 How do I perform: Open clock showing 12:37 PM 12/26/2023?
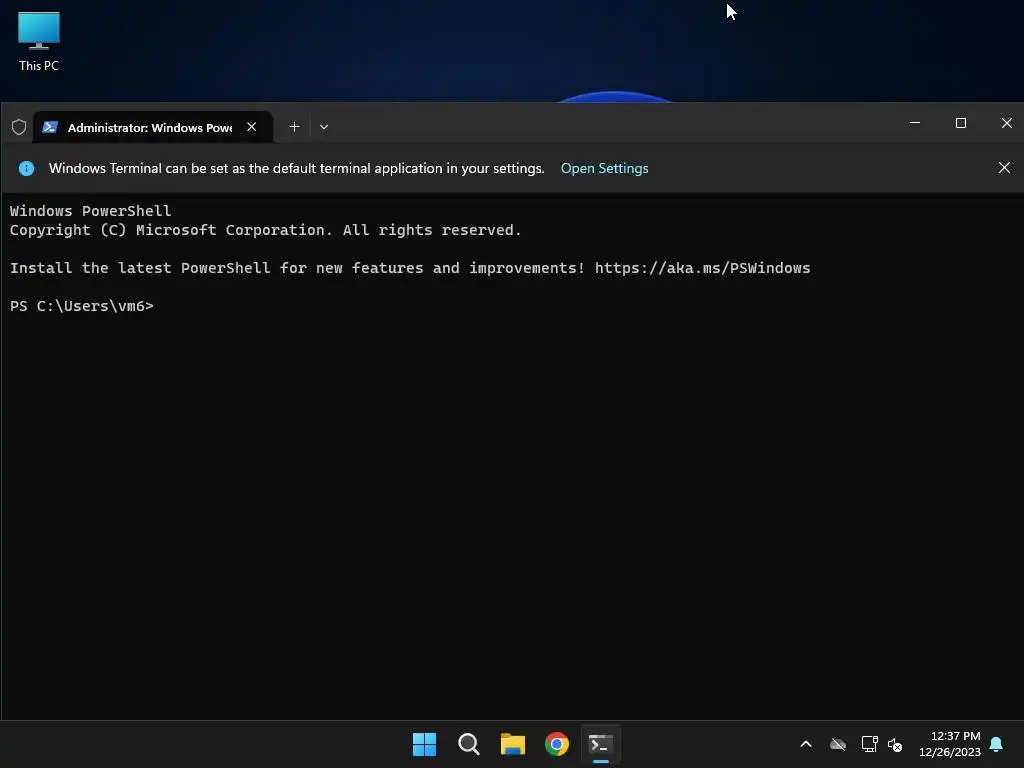coord(950,744)
